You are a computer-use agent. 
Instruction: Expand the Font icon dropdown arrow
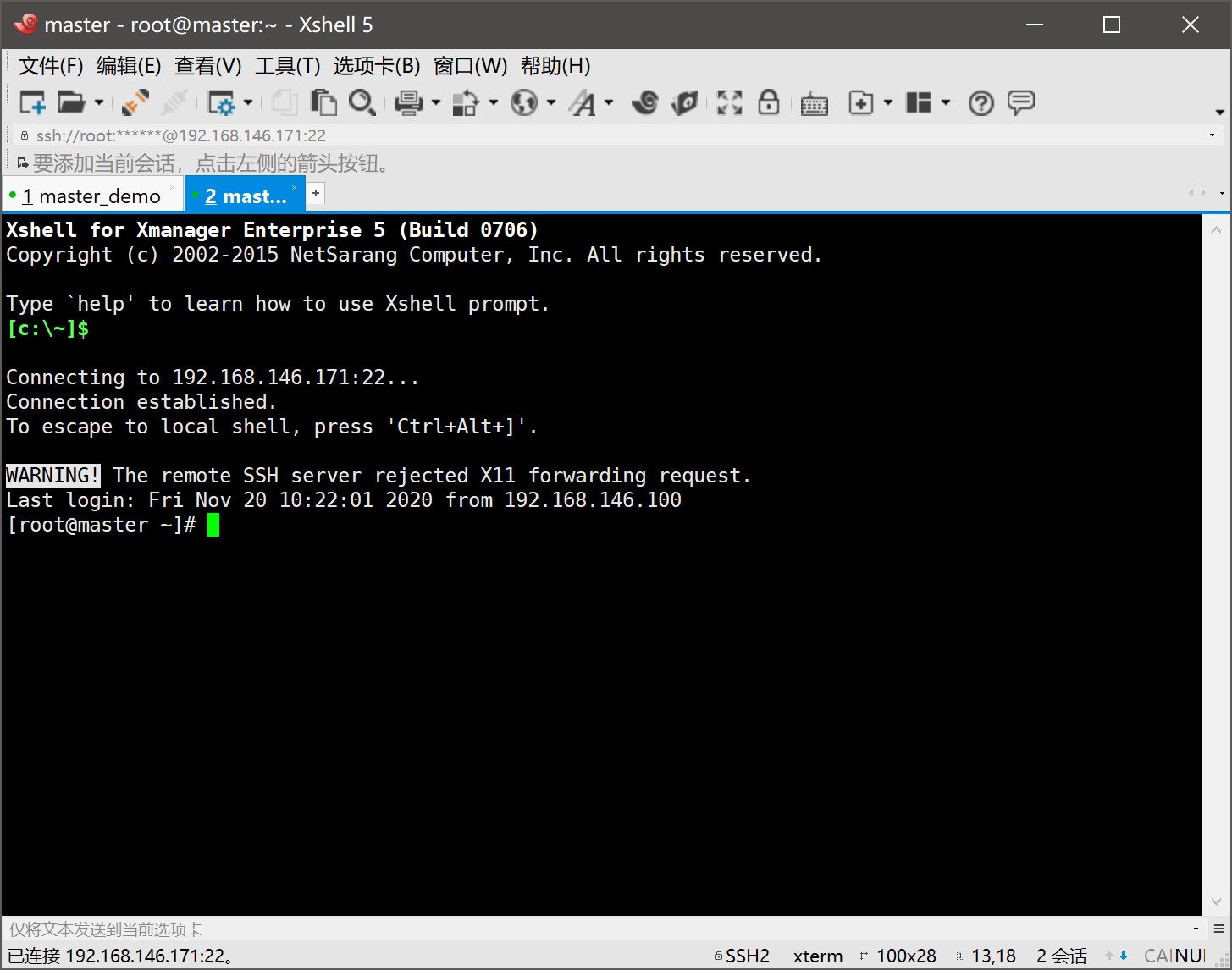click(609, 103)
